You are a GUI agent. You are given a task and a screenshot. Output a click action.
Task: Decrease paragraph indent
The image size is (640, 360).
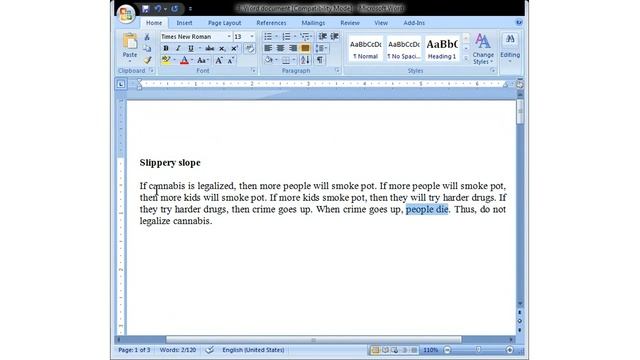(322, 37)
